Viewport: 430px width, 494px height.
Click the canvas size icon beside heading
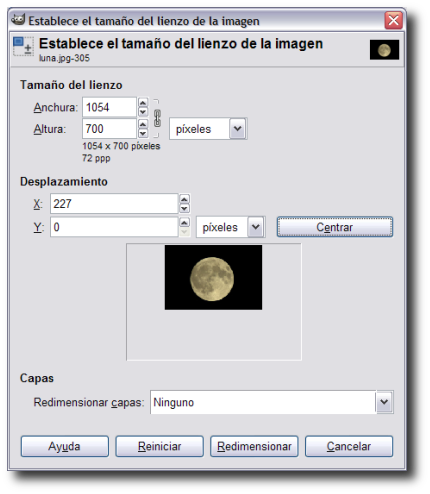click(23, 46)
